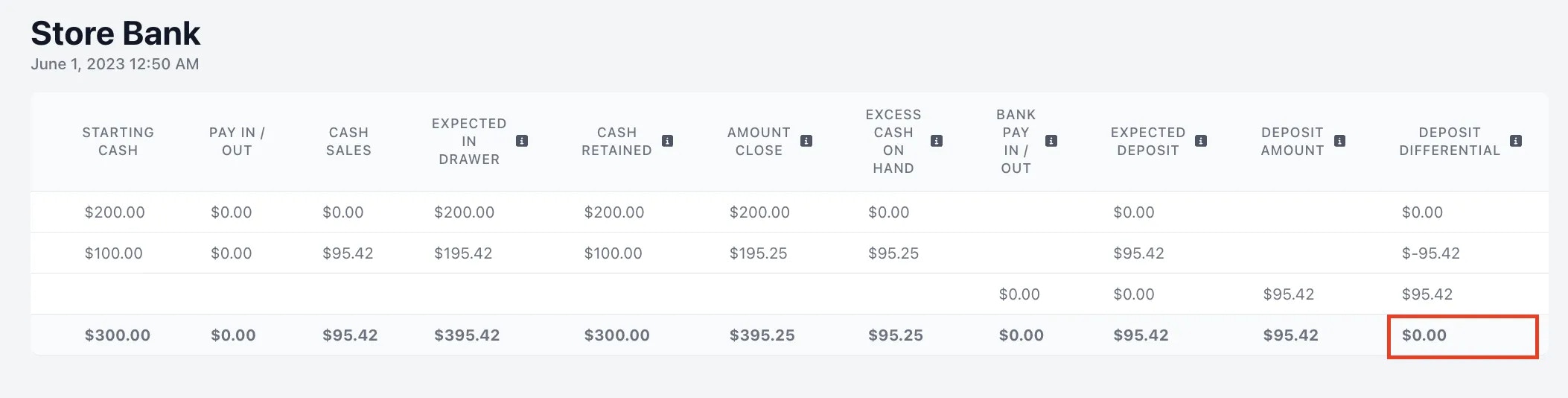This screenshot has height=398, width=1568.
Task: Select the highlighted total deposit differential $0.00
Action: pyautogui.click(x=1424, y=335)
